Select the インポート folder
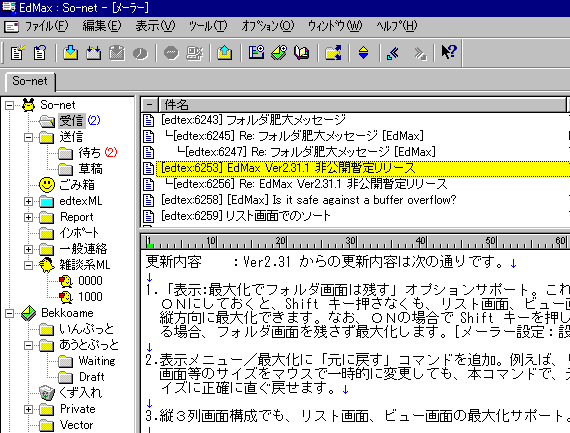This screenshot has width=570, height=433. pyautogui.click(x=79, y=233)
